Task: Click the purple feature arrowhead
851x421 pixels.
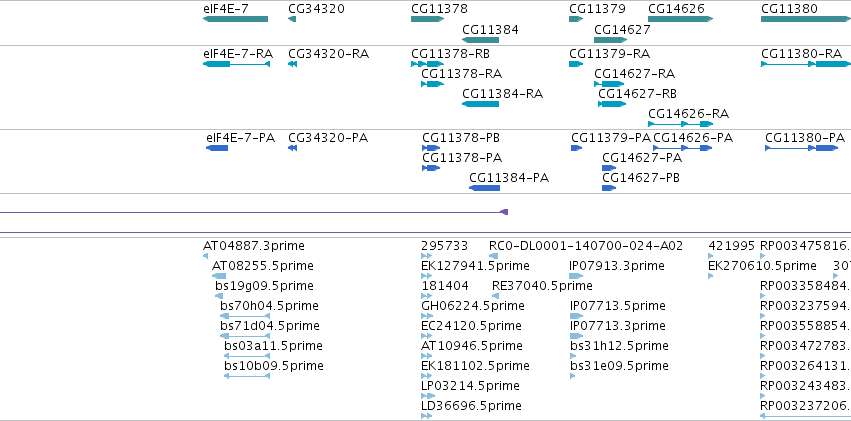Action: click(x=504, y=212)
